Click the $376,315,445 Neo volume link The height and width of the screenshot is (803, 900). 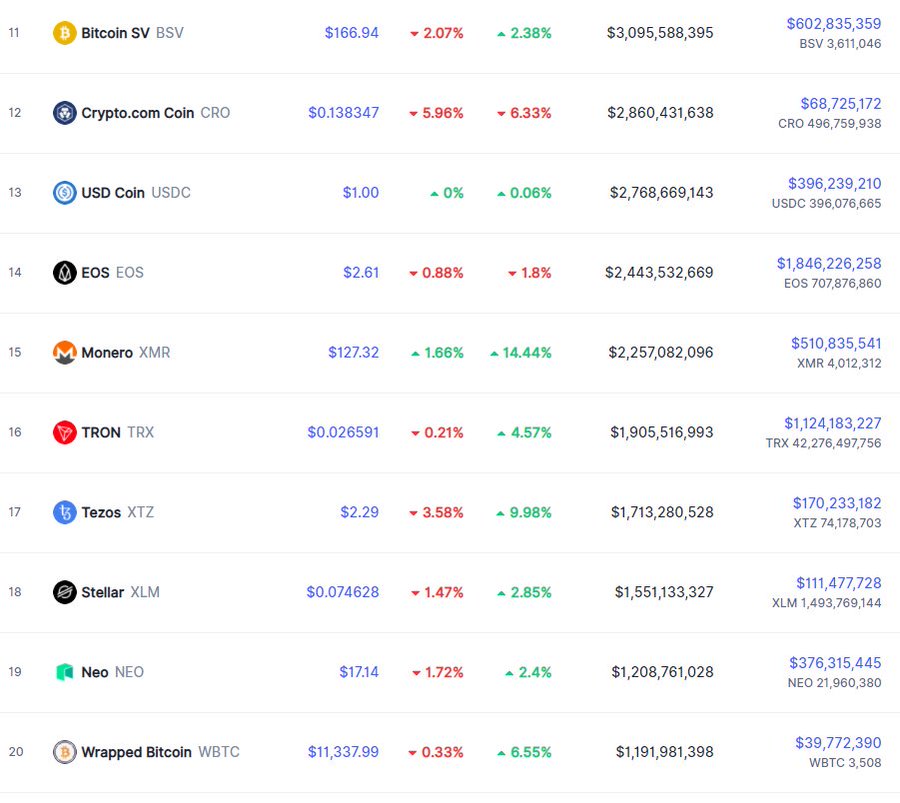835,662
